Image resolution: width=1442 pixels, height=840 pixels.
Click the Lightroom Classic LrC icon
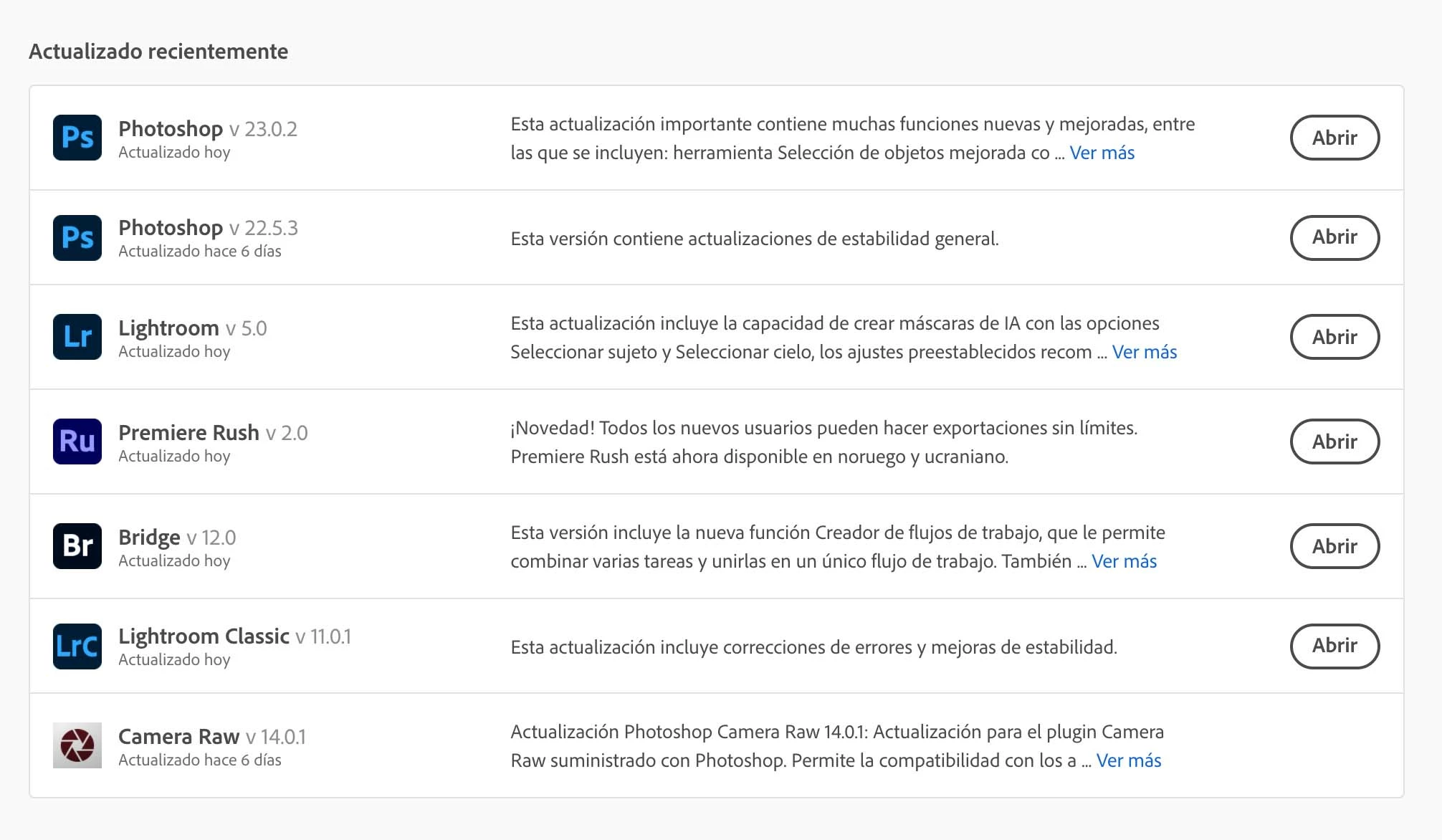[x=77, y=646]
